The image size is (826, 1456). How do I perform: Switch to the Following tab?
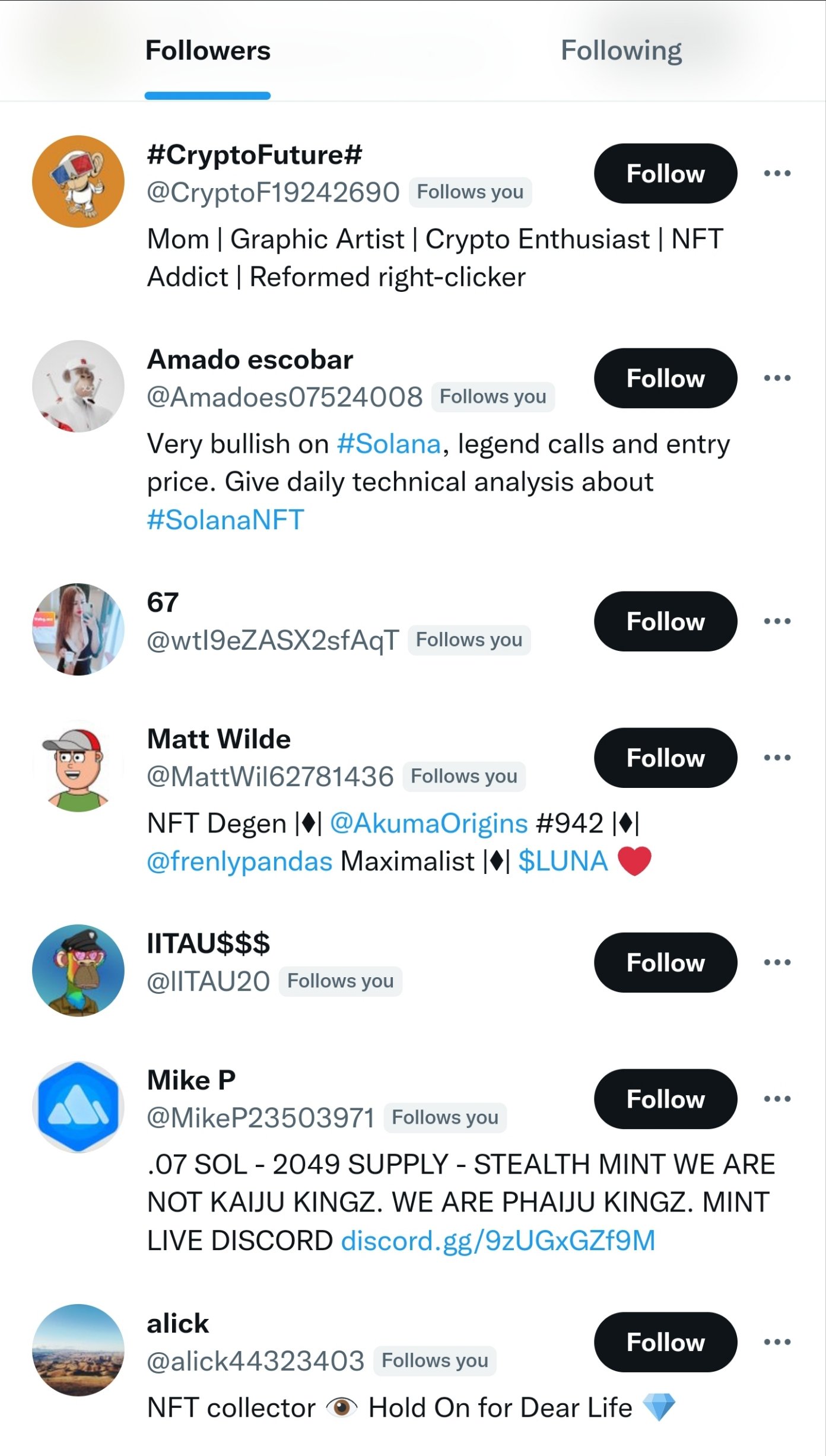621,51
